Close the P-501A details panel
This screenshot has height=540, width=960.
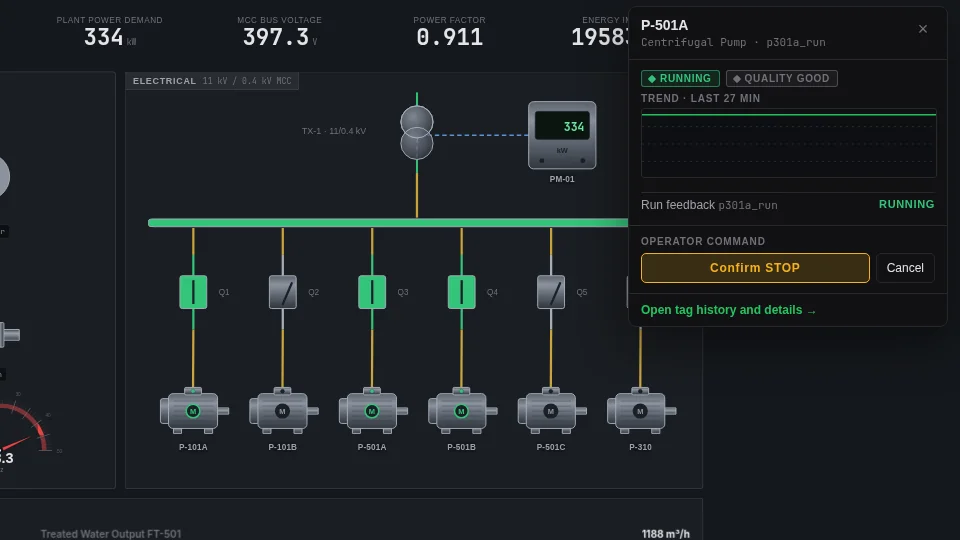[923, 29]
